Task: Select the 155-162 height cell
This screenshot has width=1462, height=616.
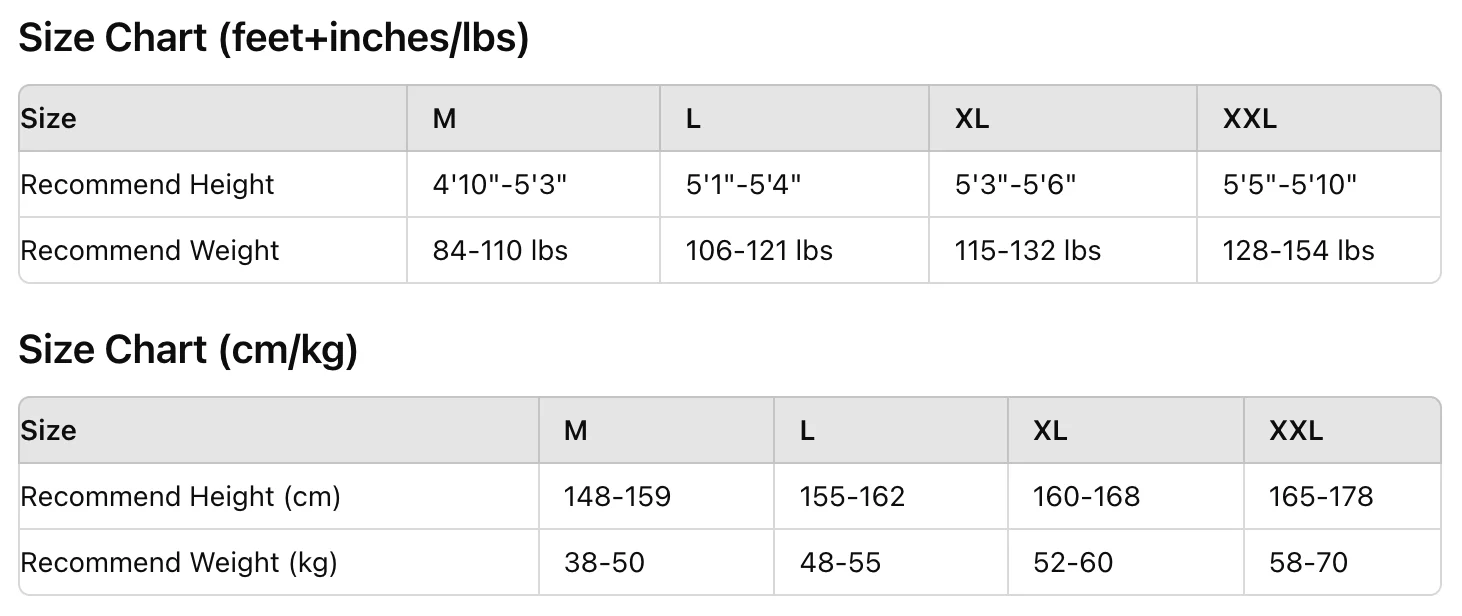Action: tap(852, 497)
